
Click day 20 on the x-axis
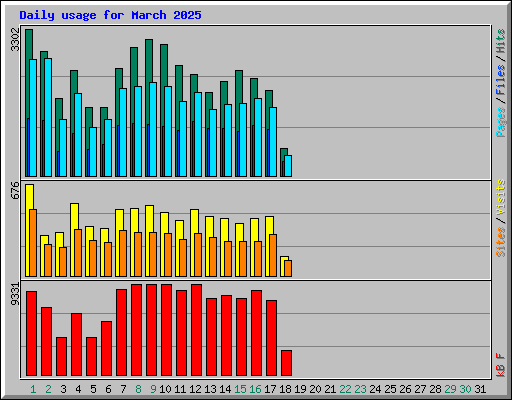315,389
